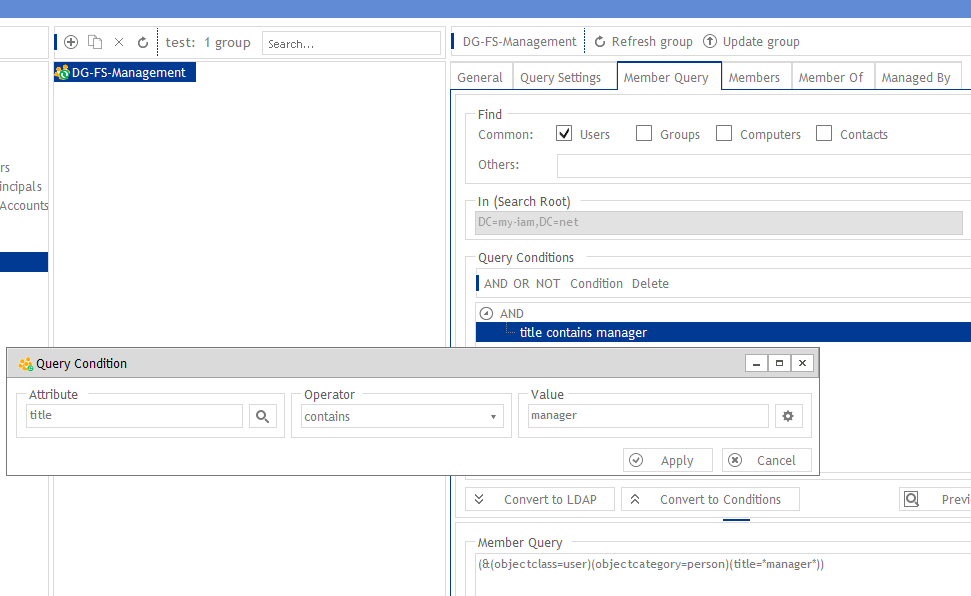The width and height of the screenshot is (971, 596).
Task: Click the add new group icon
Action: pyautogui.click(x=70, y=42)
